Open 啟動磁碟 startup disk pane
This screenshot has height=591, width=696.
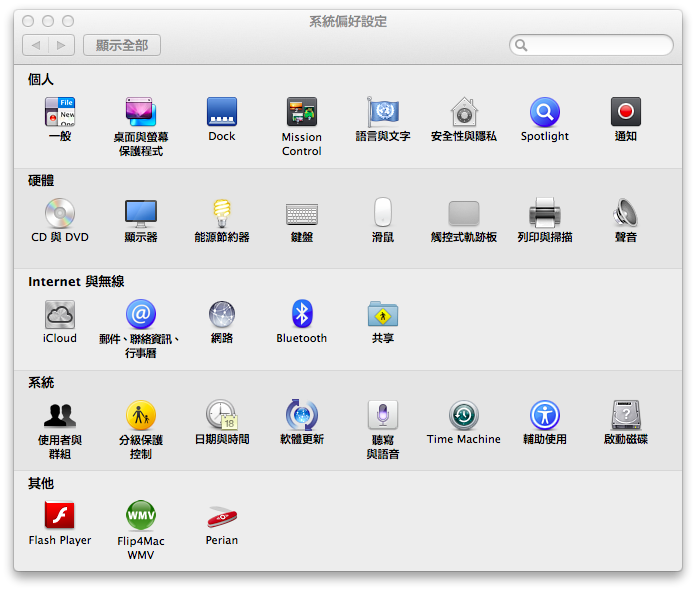[626, 415]
